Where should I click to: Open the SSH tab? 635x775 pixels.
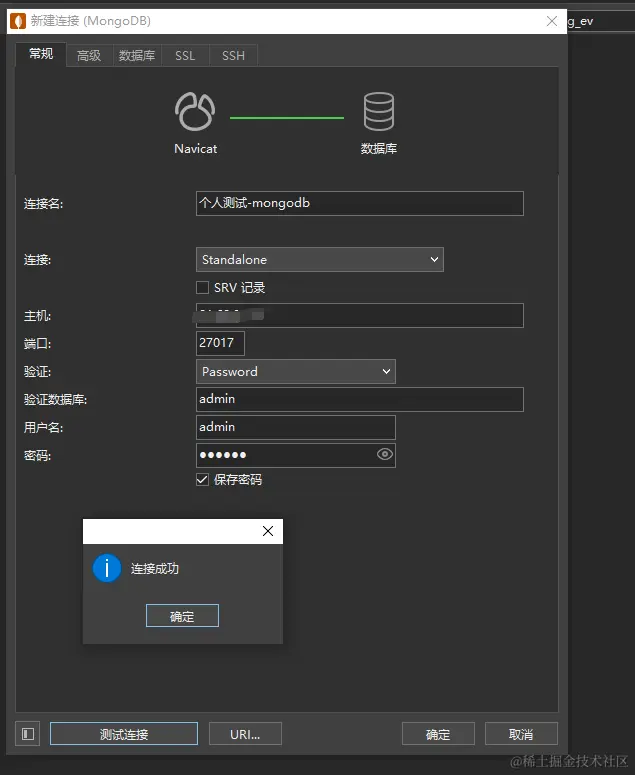(x=233, y=55)
